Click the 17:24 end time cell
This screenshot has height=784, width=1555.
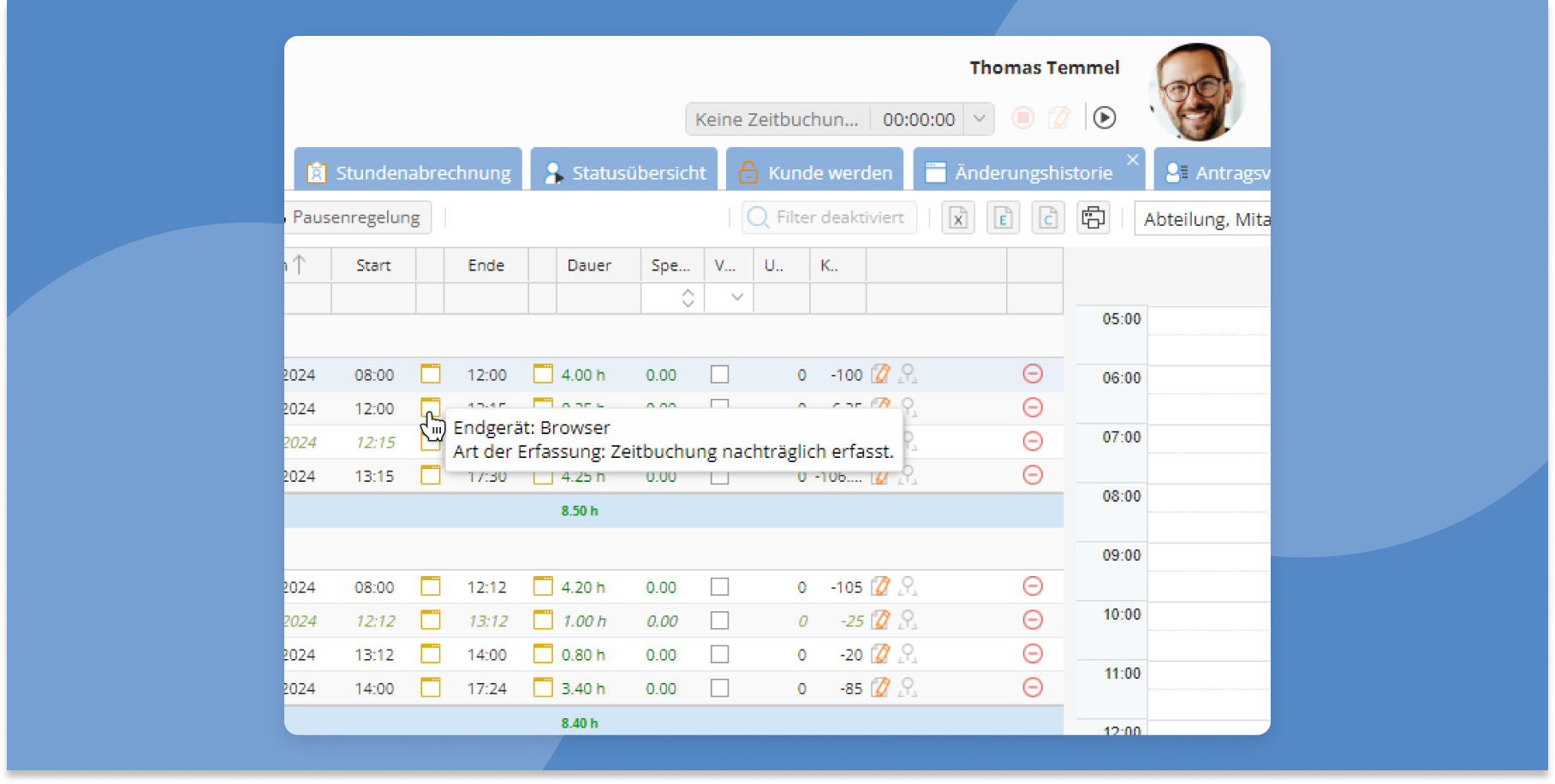coord(486,688)
